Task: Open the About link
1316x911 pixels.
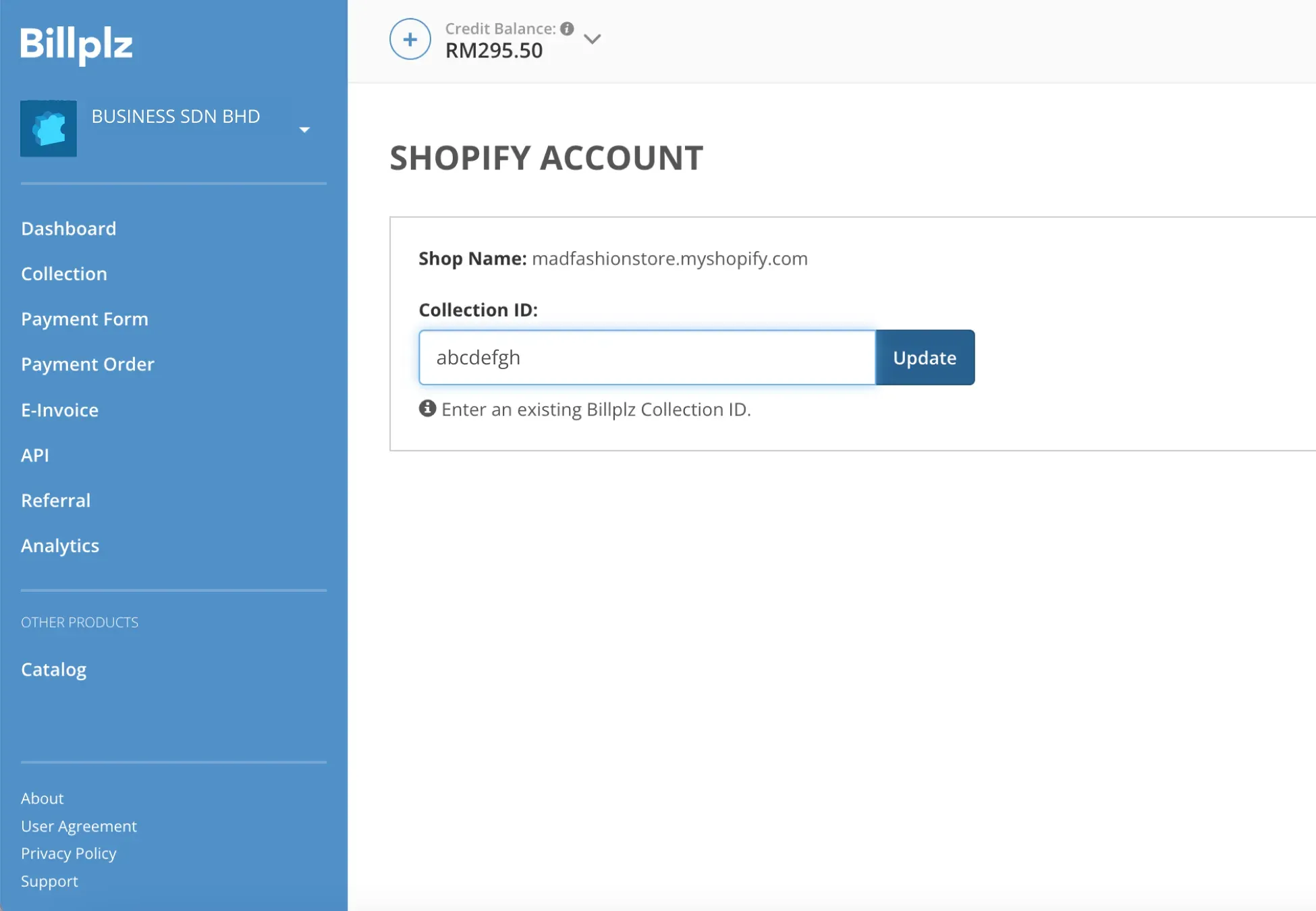Action: pyautogui.click(x=42, y=798)
